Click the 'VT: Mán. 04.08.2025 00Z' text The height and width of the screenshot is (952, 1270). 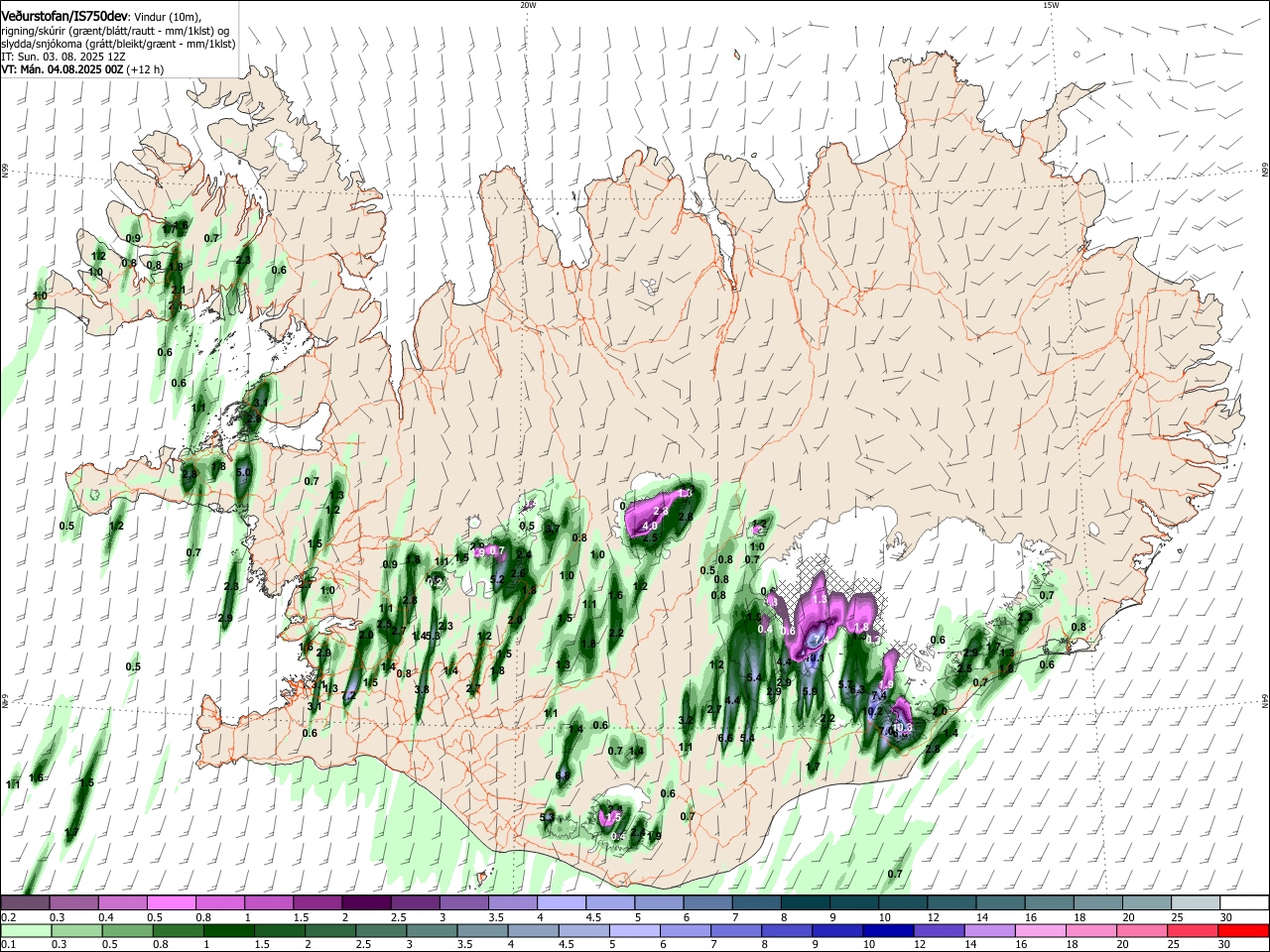pos(62,70)
